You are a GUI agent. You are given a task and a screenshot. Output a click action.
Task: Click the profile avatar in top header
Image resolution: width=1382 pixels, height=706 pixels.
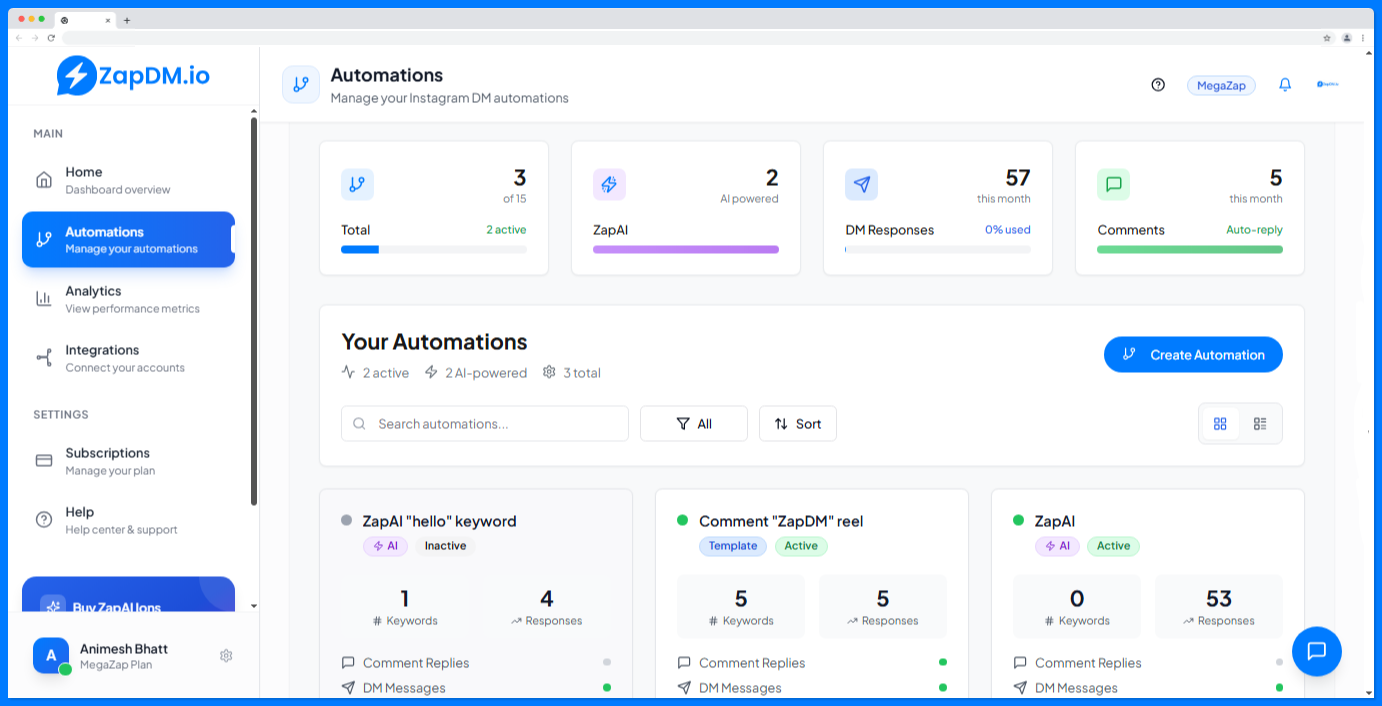[1327, 85]
